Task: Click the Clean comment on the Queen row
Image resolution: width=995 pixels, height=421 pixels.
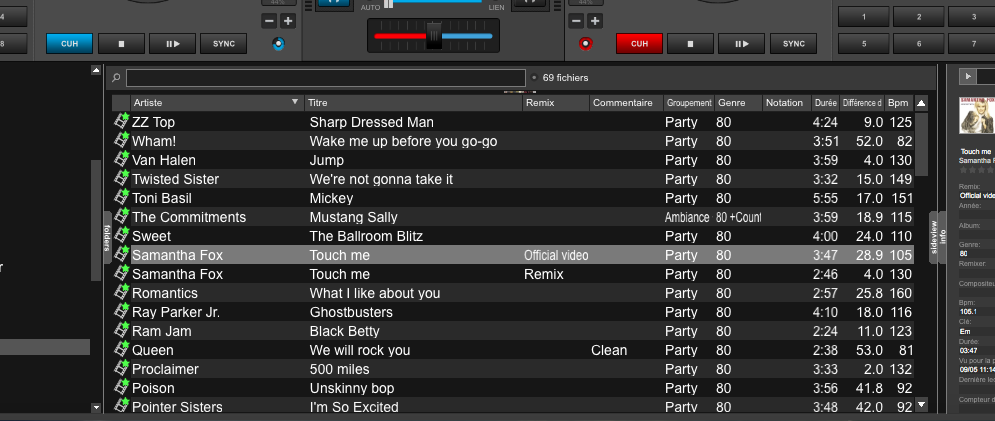Action: (x=609, y=350)
